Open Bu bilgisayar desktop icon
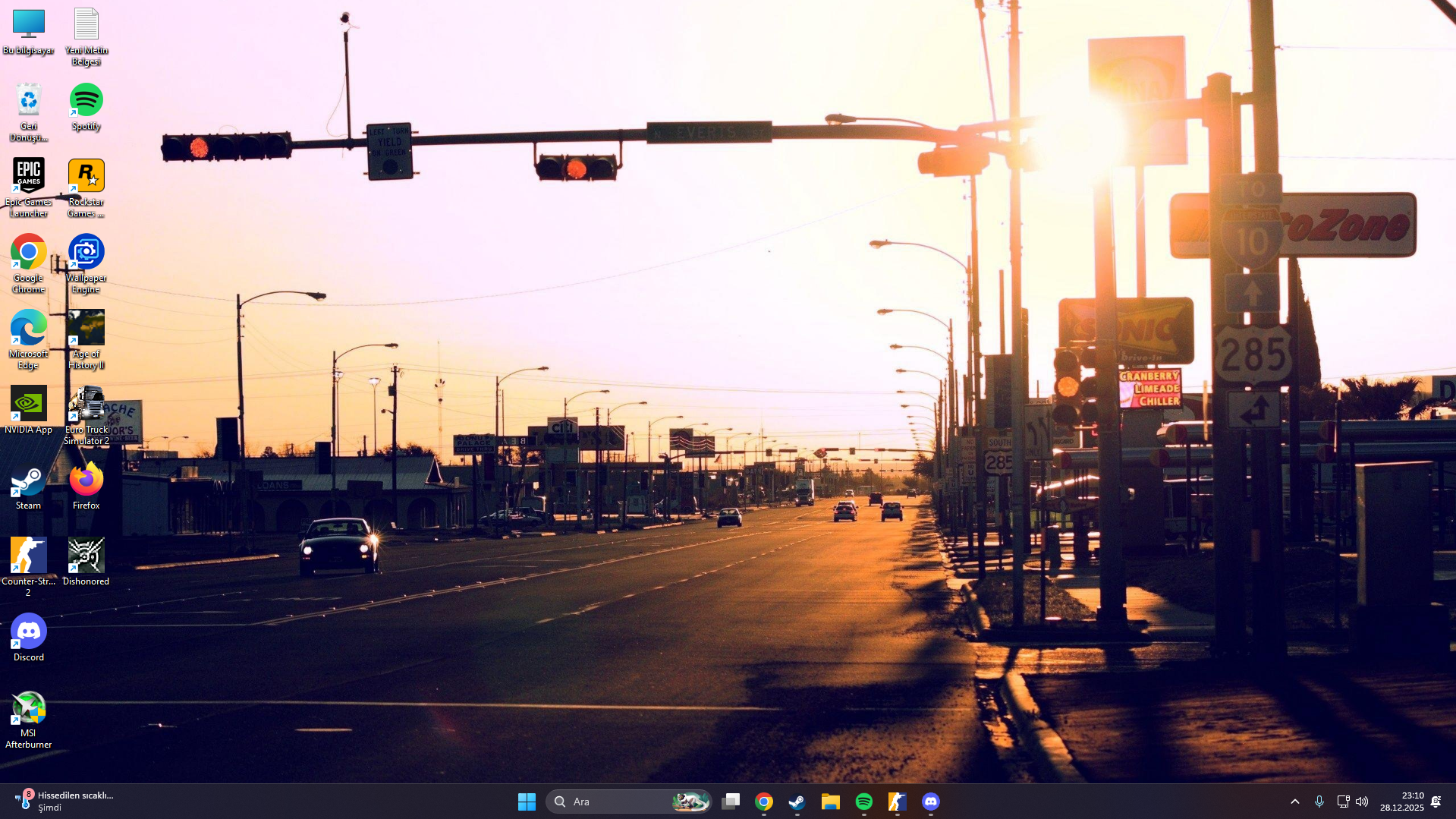 point(28,32)
